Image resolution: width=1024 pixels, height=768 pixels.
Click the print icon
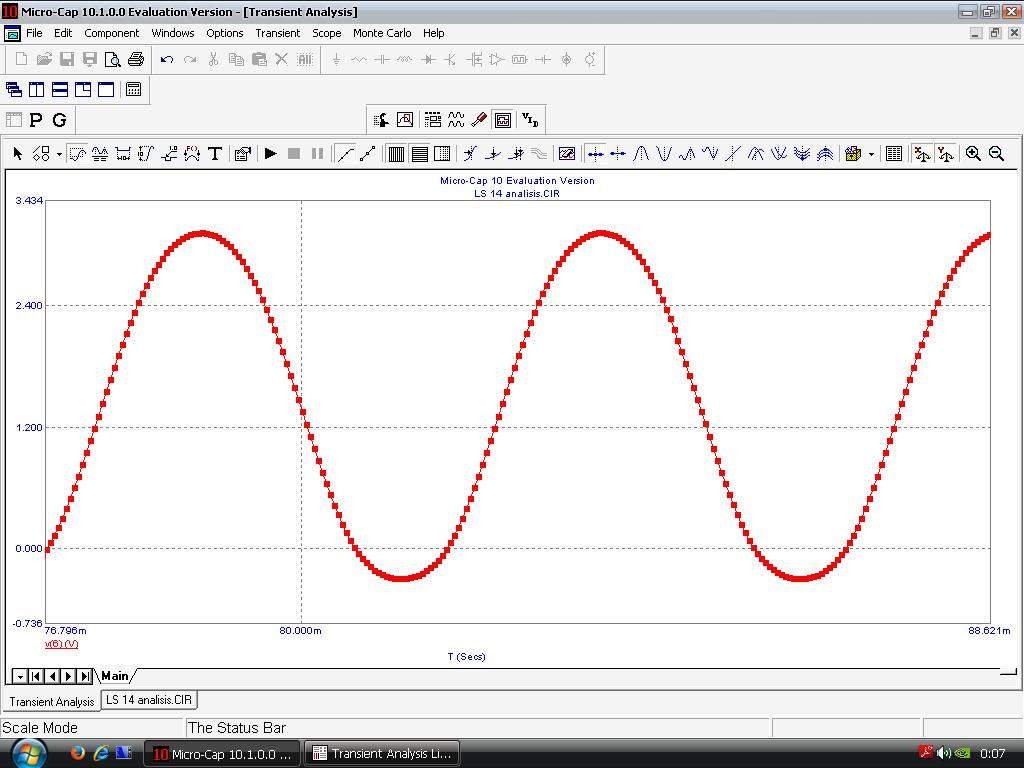[x=136, y=60]
